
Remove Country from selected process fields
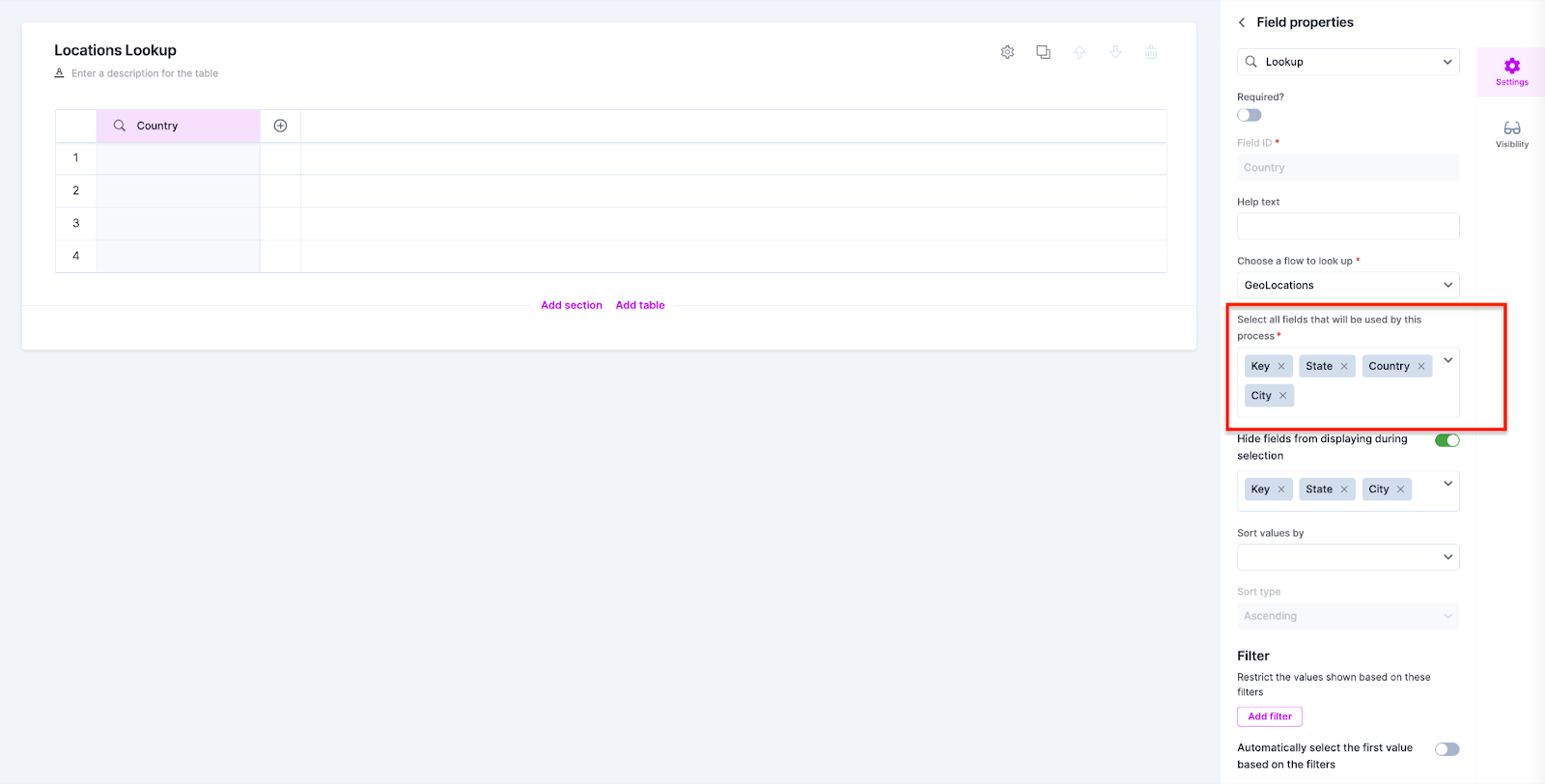click(1421, 366)
